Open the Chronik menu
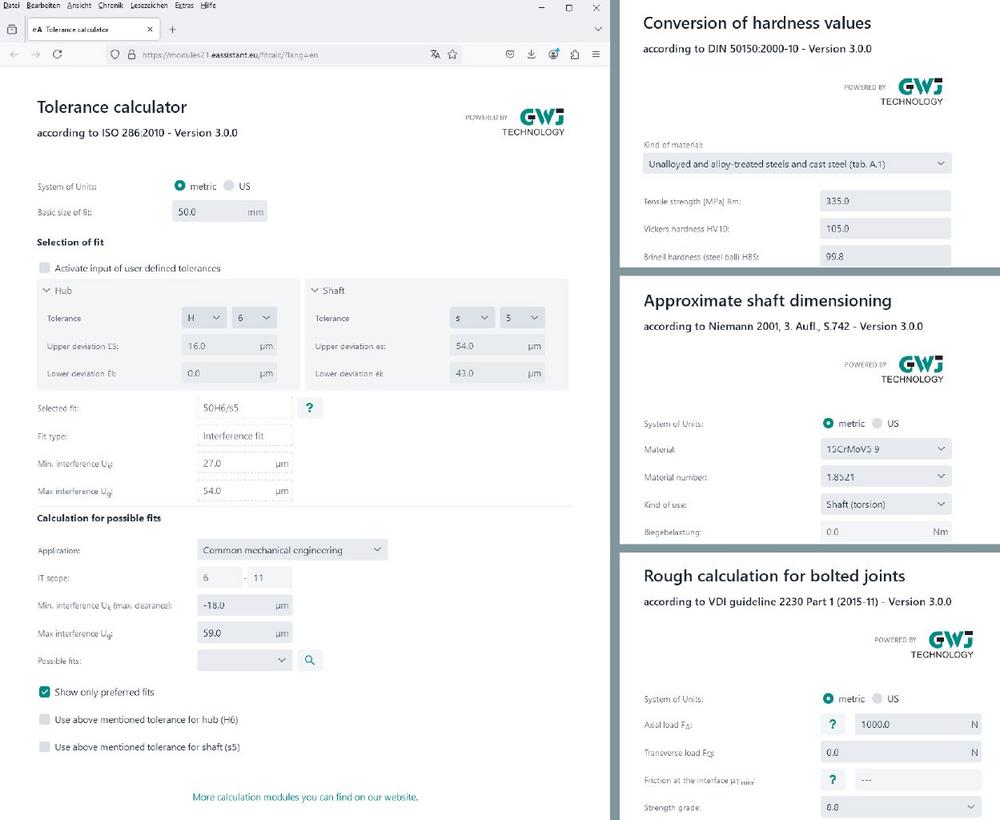Screen dimensions: 1000x820 [x=109, y=6]
